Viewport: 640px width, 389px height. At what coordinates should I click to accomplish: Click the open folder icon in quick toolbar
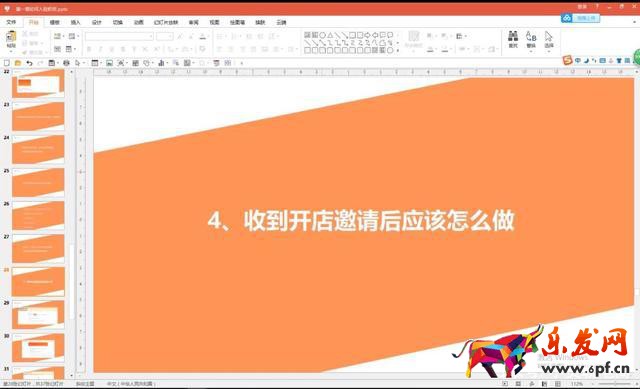(18, 63)
